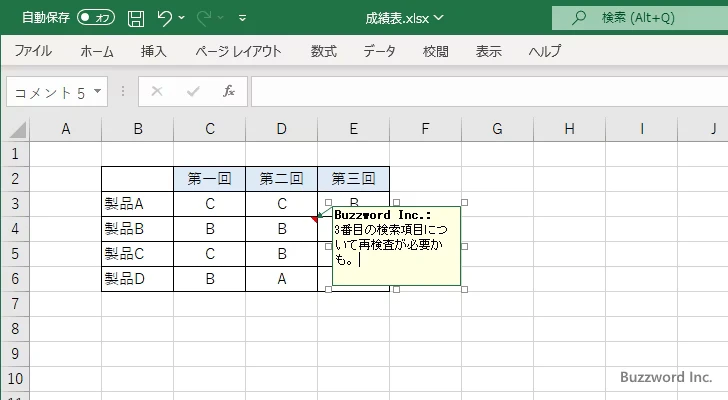Viewport: 728px width, 400px height.
Task: Switch to the 校閲 tab
Action: (436, 51)
